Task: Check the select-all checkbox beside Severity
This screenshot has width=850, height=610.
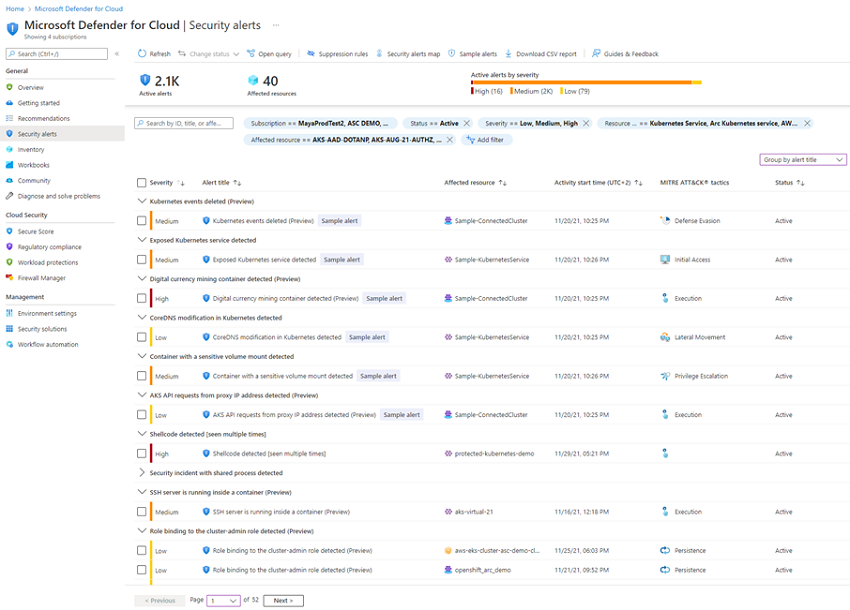Action: tap(141, 183)
